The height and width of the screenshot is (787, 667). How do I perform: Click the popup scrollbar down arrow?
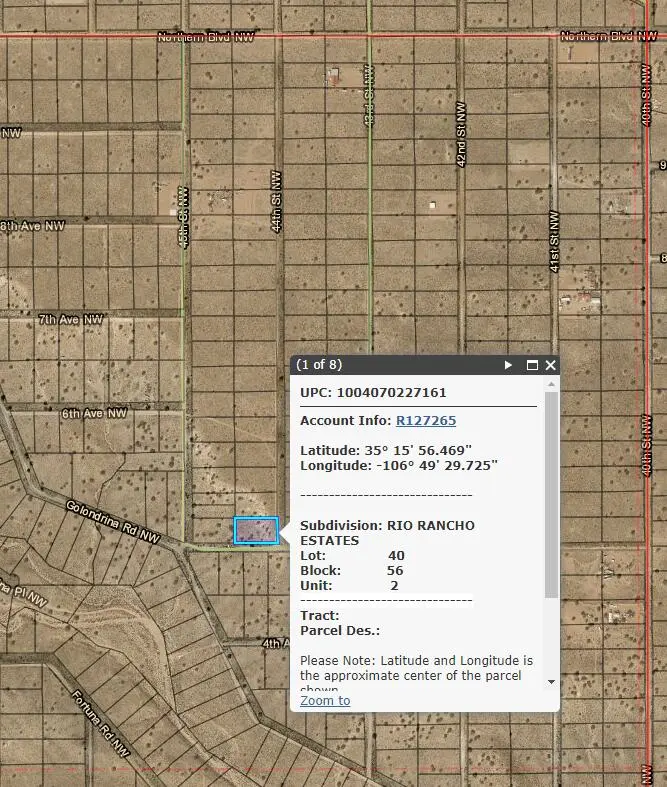coord(551,682)
